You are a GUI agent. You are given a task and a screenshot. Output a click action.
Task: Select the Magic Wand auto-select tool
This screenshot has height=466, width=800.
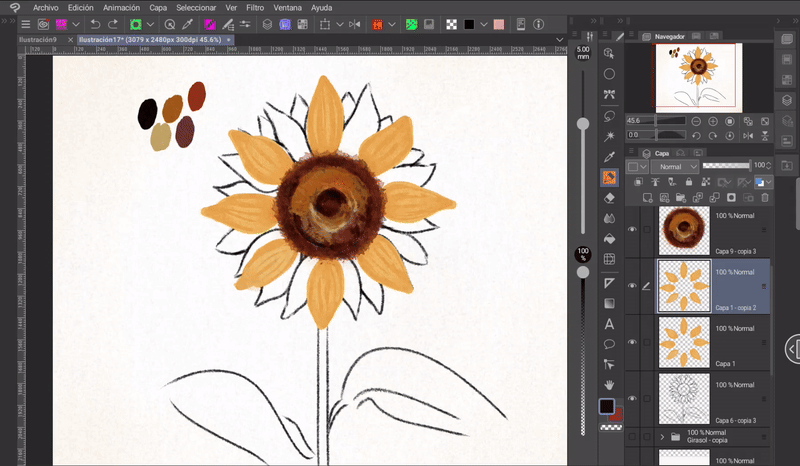click(x=609, y=136)
